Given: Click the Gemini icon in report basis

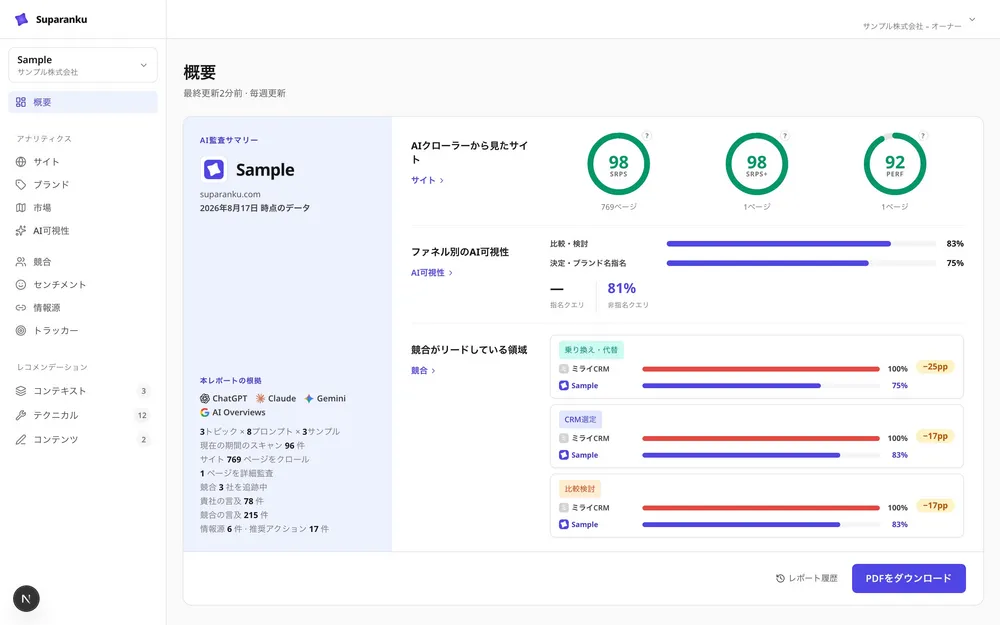Looking at the screenshot, I should coord(309,399).
